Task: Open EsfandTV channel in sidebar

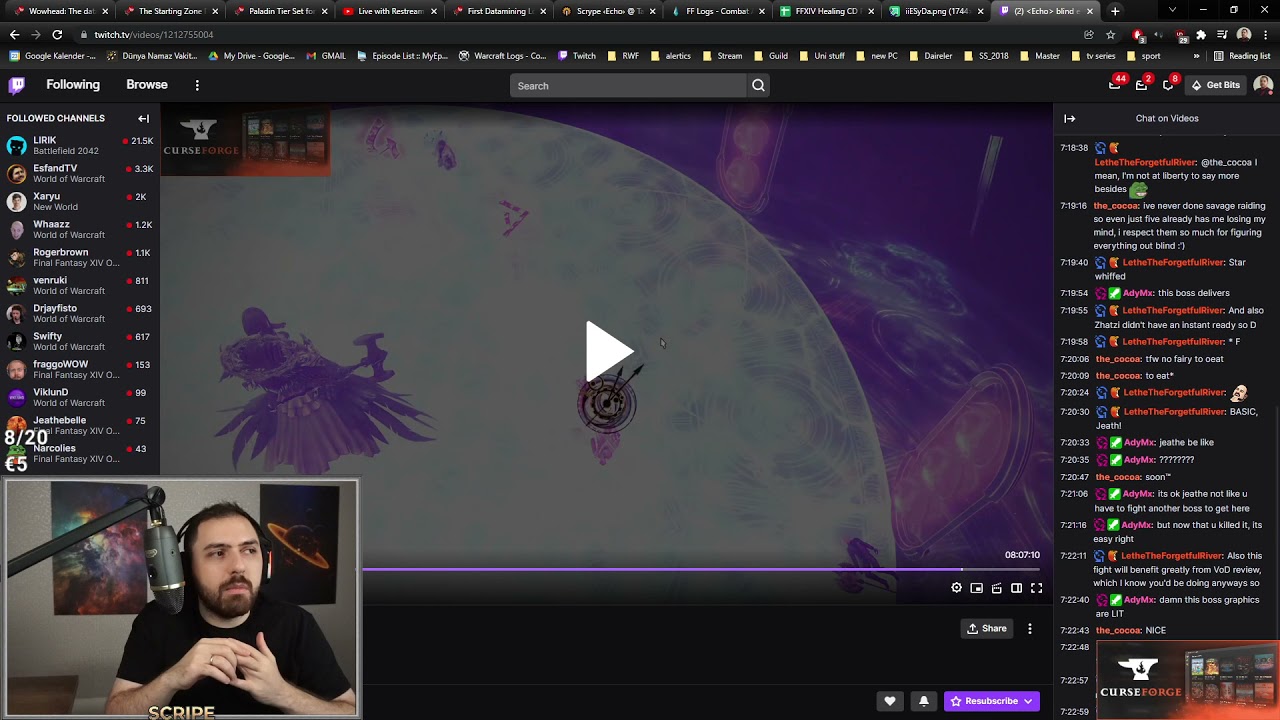Action: 79,174
